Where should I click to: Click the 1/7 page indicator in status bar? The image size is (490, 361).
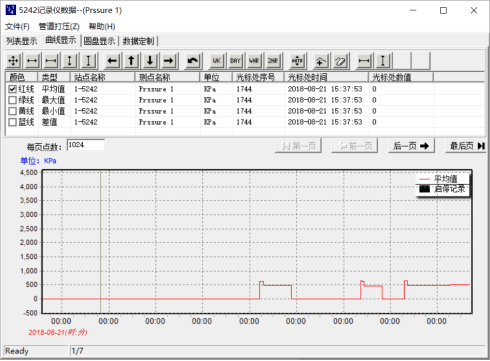click(x=77, y=351)
